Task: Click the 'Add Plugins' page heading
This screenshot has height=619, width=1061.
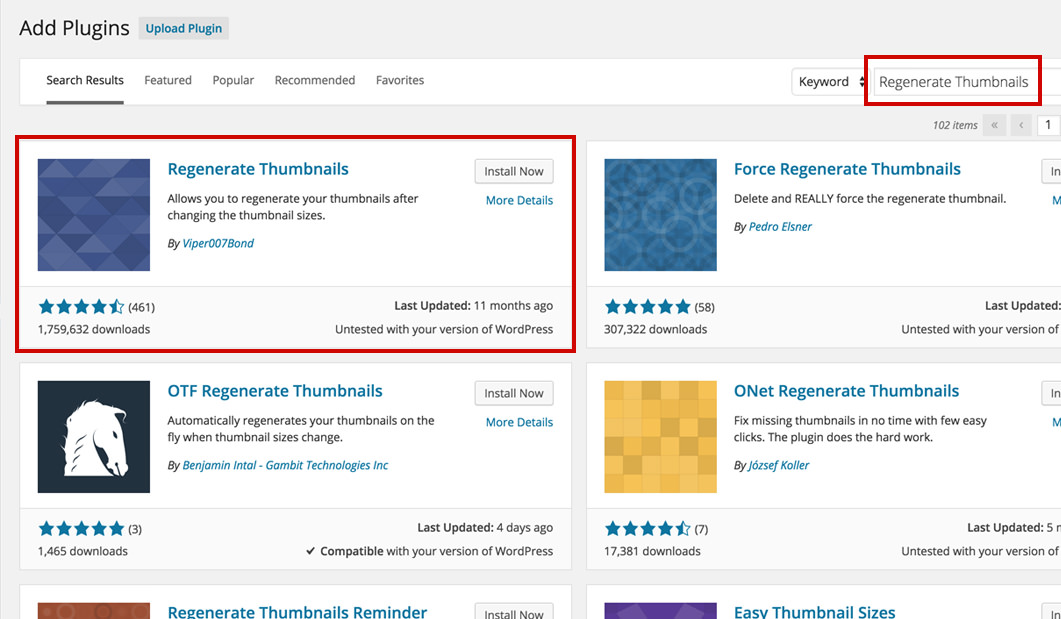Action: tap(74, 28)
